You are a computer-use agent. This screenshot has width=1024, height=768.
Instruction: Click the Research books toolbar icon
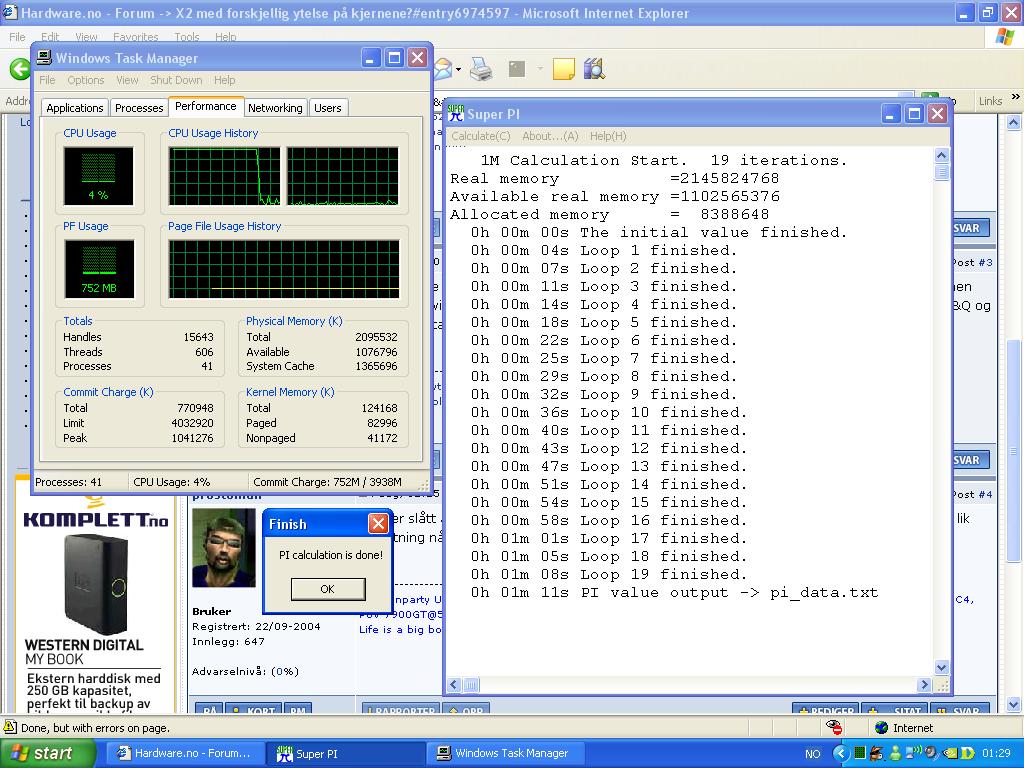(x=594, y=69)
